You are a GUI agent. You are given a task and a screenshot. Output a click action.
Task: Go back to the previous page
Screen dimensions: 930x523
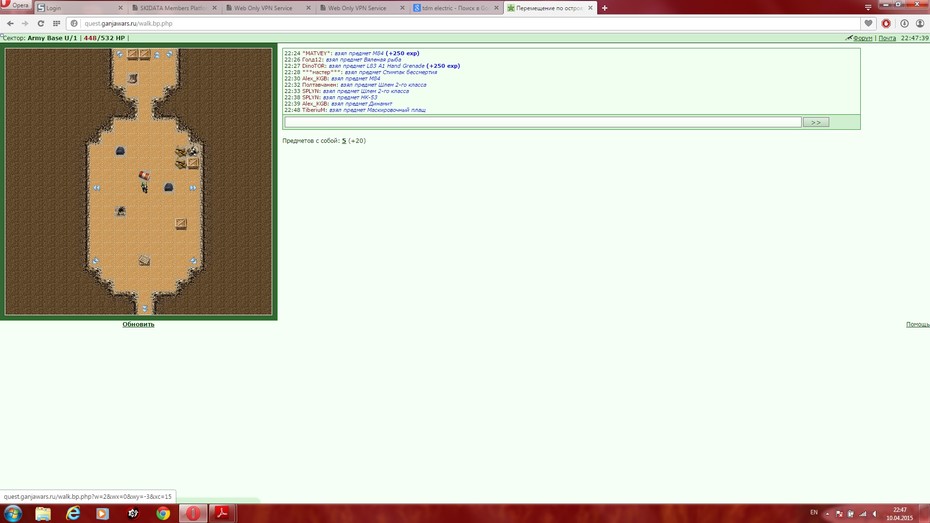click(x=10, y=23)
